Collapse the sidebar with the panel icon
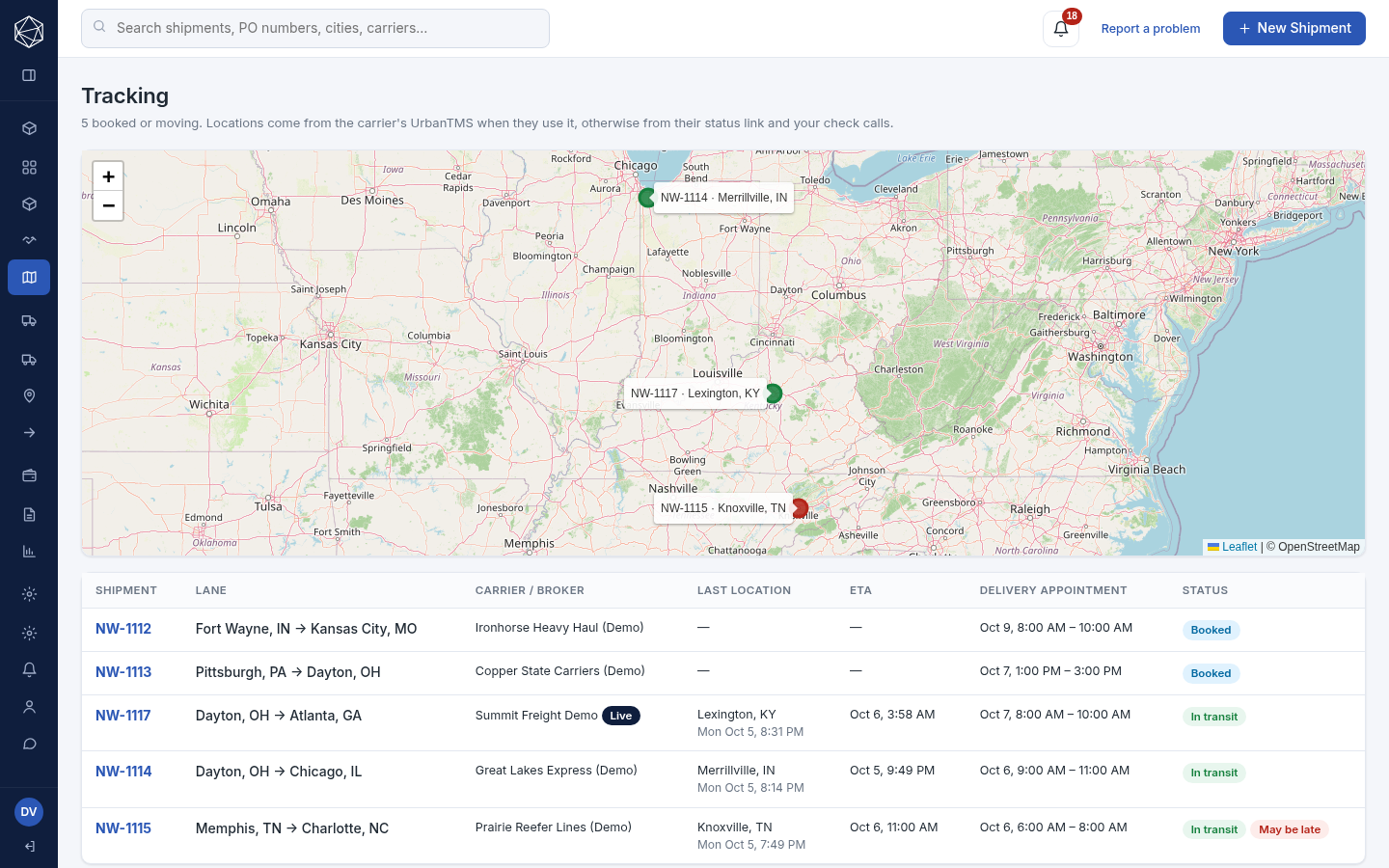The image size is (1389, 868). [29, 75]
